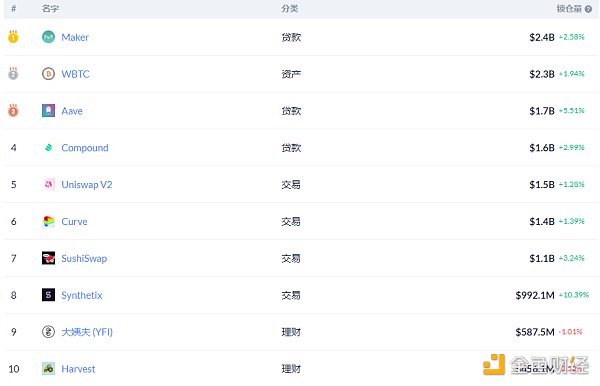Sort by the 分类 column header
Viewport: 600px width, 386px height.
tap(290, 8)
